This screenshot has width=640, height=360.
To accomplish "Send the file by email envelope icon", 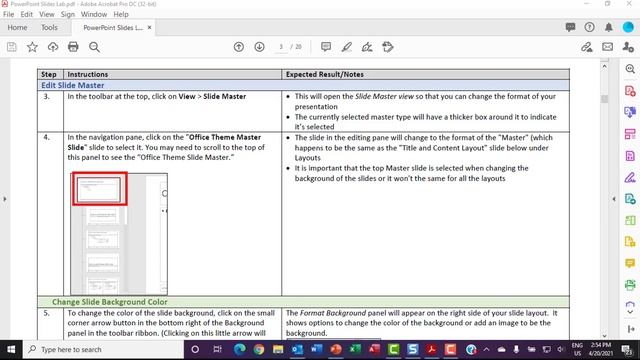I will pos(607,47).
